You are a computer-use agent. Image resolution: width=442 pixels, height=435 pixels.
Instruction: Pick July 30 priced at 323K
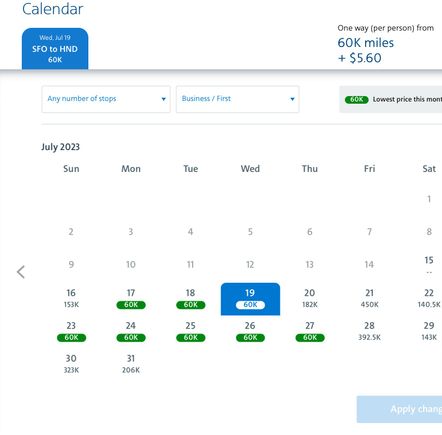click(x=71, y=364)
